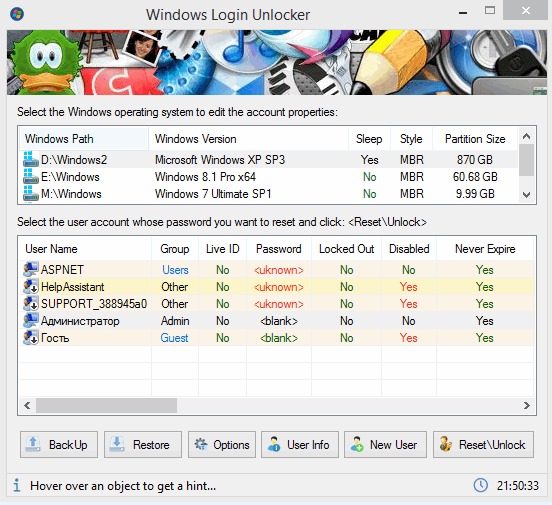Click the 60.68 GB partition size
The image size is (552, 505).
[475, 176]
